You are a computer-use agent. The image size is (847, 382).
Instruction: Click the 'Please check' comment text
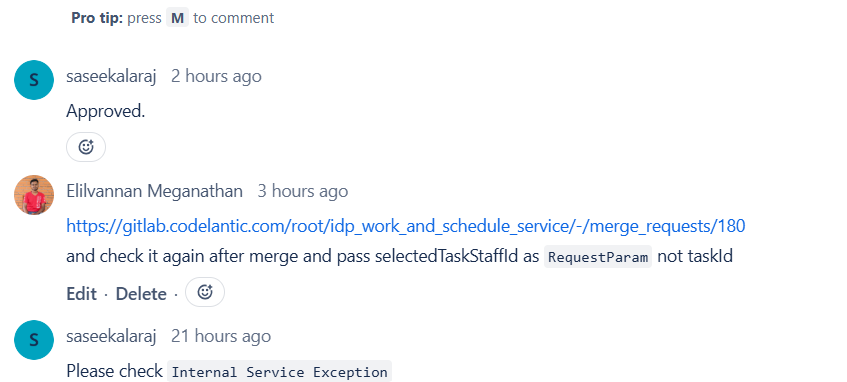[x=115, y=371]
